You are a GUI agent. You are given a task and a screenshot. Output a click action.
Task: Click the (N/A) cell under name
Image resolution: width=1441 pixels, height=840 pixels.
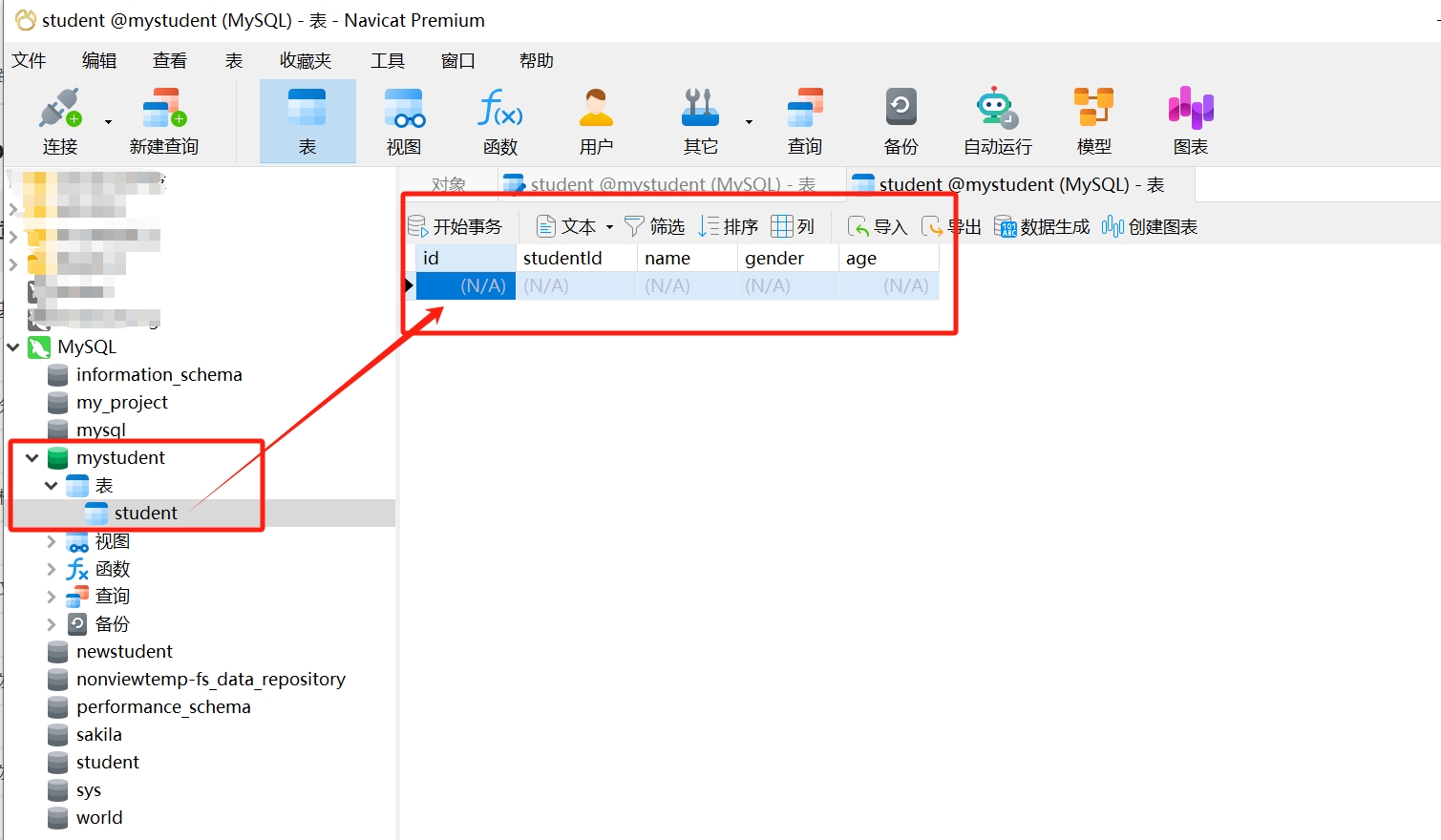coord(668,286)
